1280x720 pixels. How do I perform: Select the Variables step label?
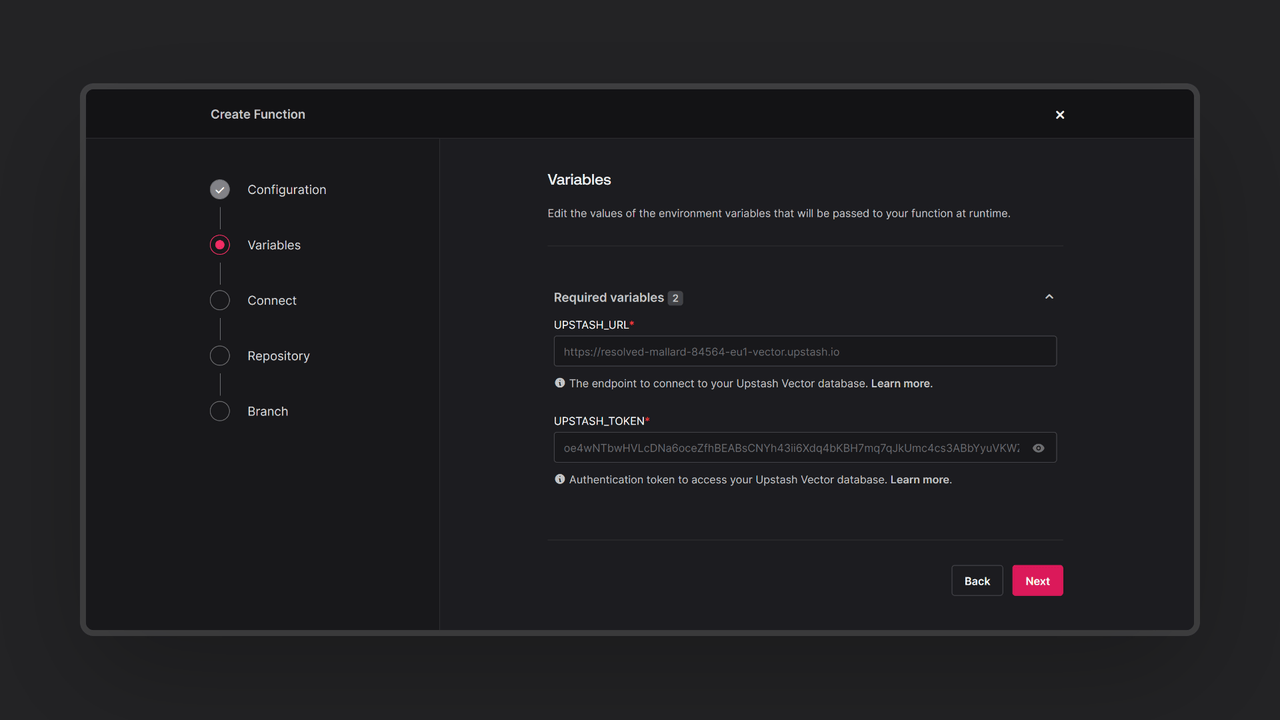(x=274, y=245)
